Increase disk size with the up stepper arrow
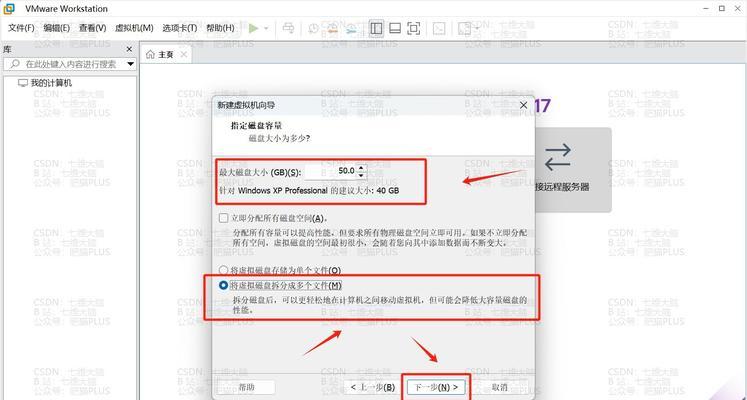 click(361, 168)
